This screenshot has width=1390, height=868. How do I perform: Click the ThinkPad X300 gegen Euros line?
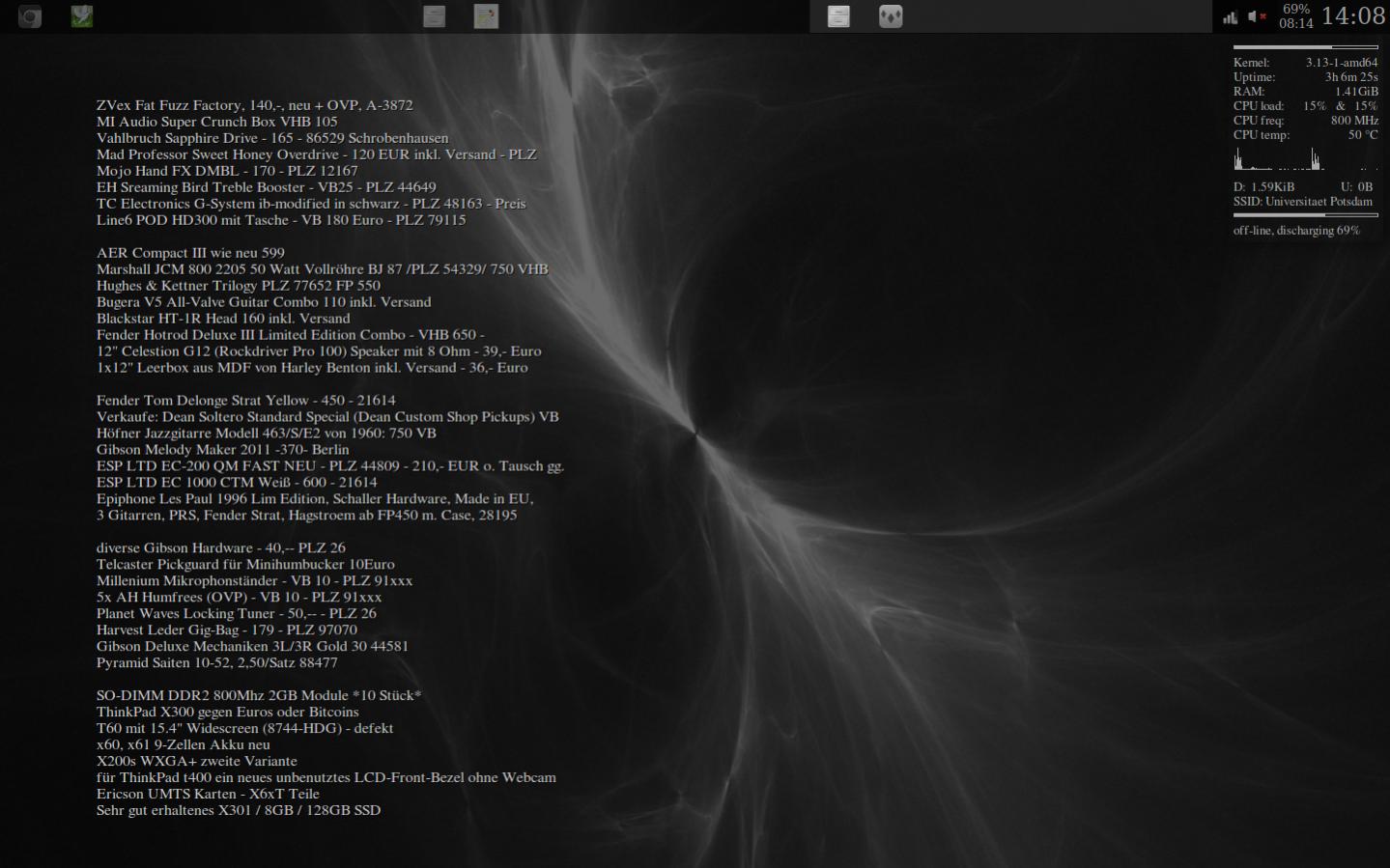pos(228,713)
